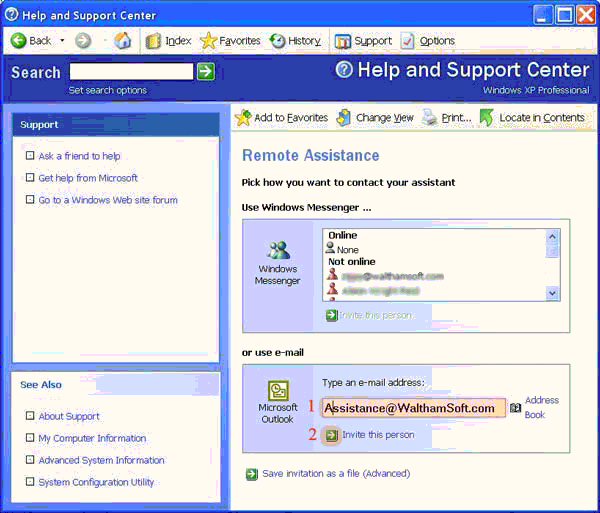The height and width of the screenshot is (513, 600).
Task: Click the e-mail address input field
Action: click(413, 408)
